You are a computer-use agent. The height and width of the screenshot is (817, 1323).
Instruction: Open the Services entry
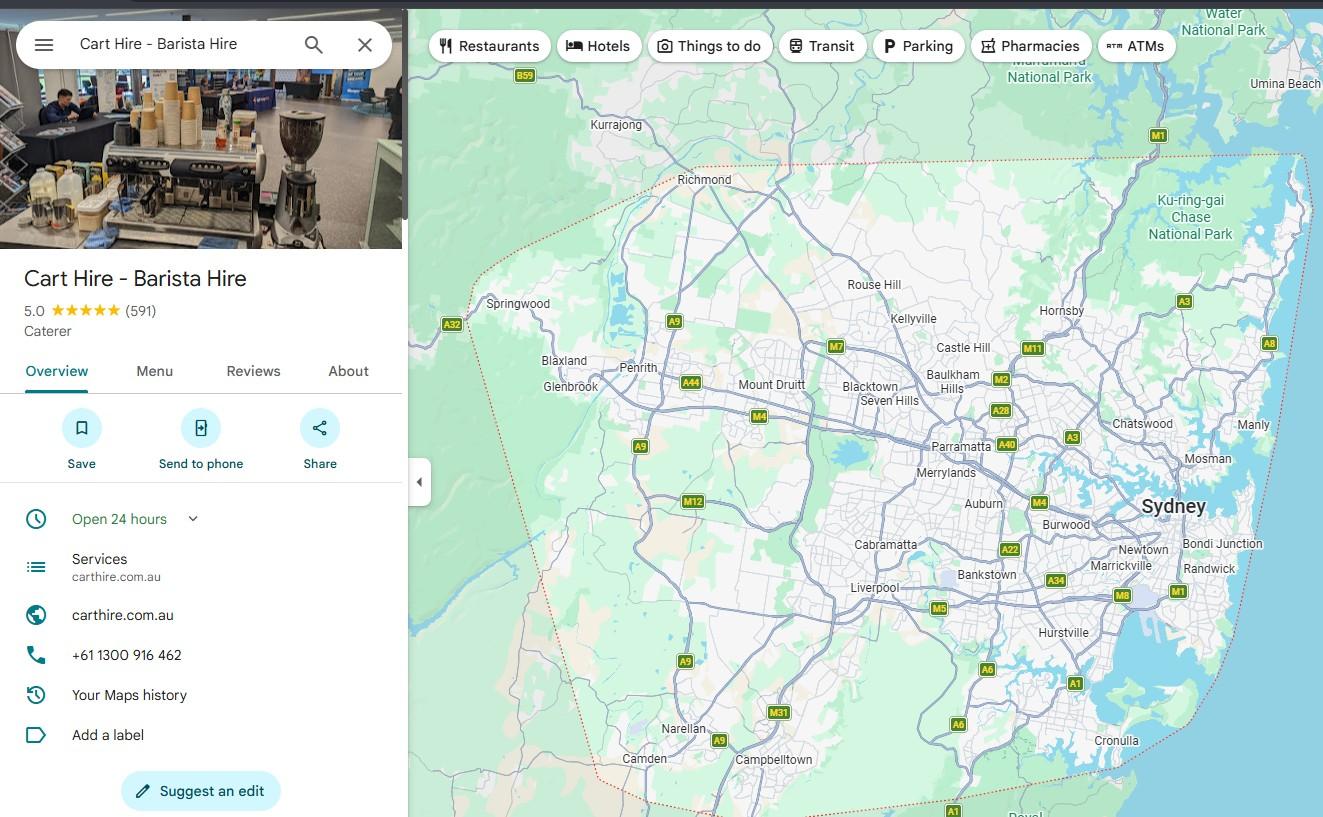tap(201, 567)
